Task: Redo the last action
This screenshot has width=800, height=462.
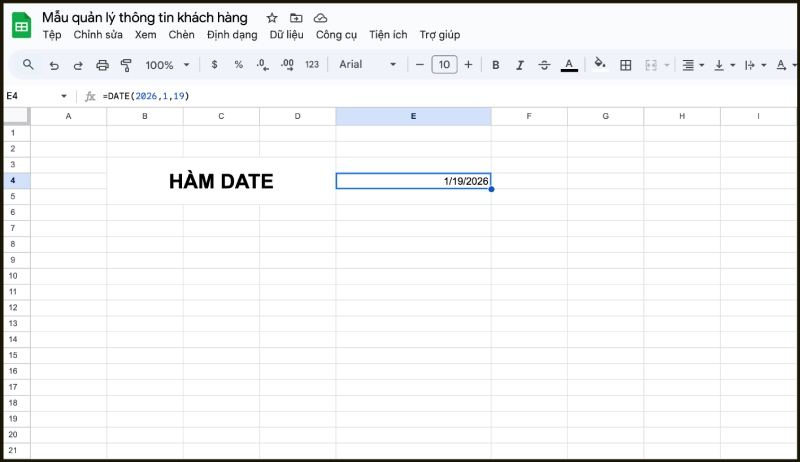Action: point(78,65)
